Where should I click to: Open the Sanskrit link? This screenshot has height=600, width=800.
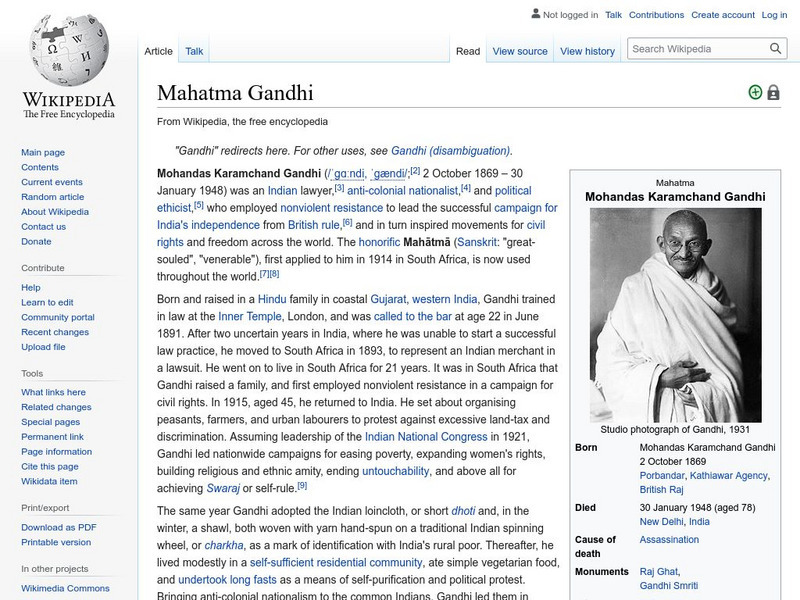tap(477, 242)
